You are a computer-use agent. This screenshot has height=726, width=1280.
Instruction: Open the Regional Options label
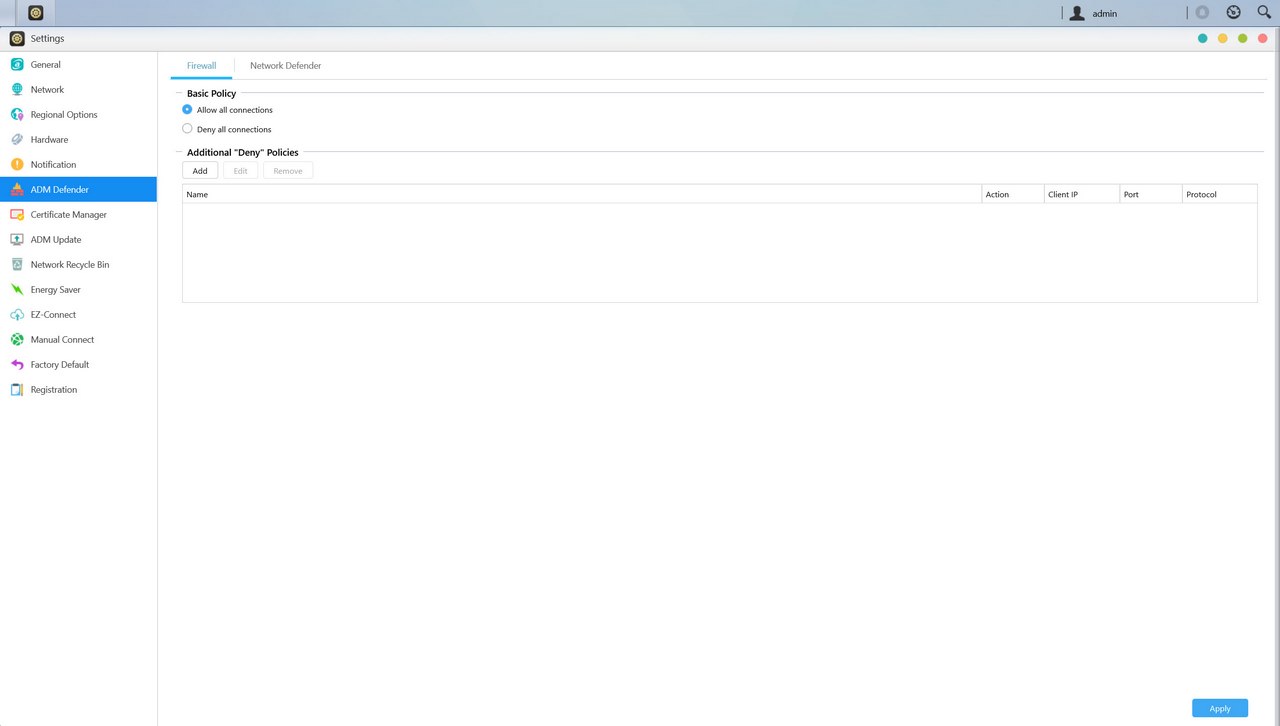point(64,115)
